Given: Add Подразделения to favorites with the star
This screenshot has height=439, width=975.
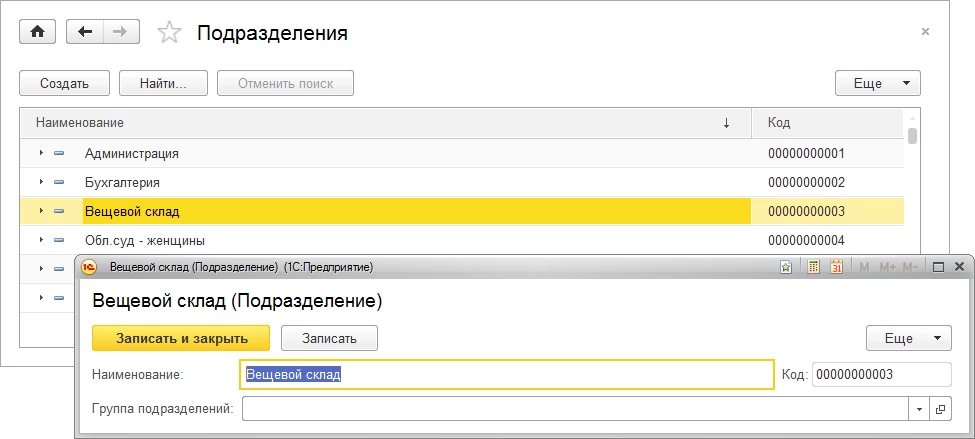Looking at the screenshot, I should (170, 33).
